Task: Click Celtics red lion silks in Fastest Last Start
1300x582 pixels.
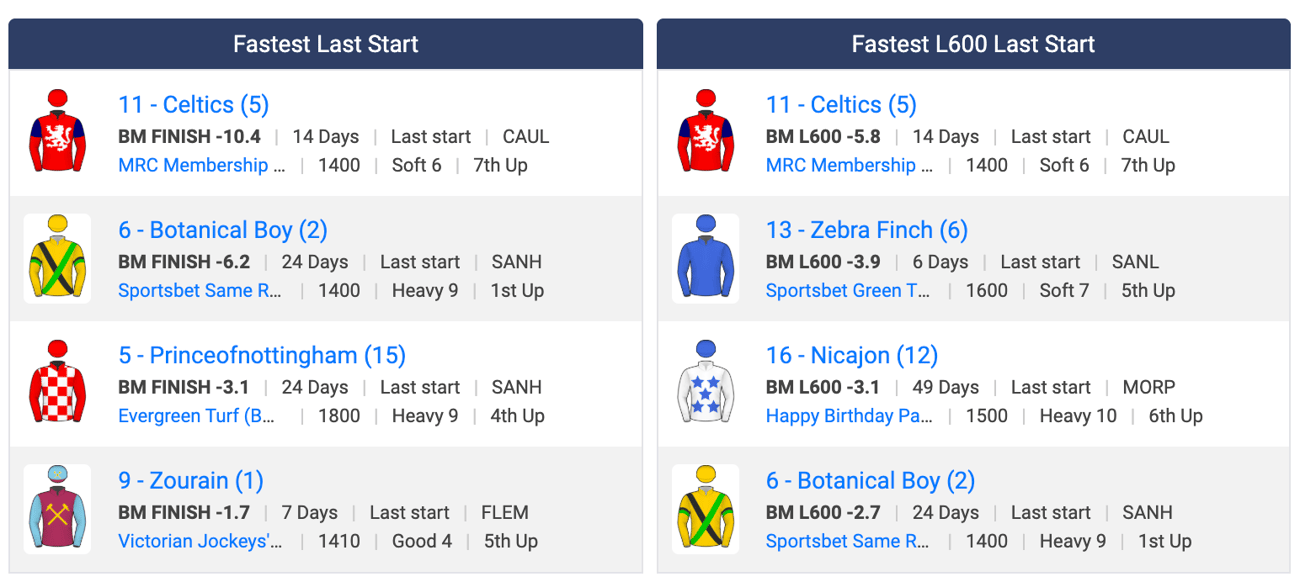Action: 57,133
